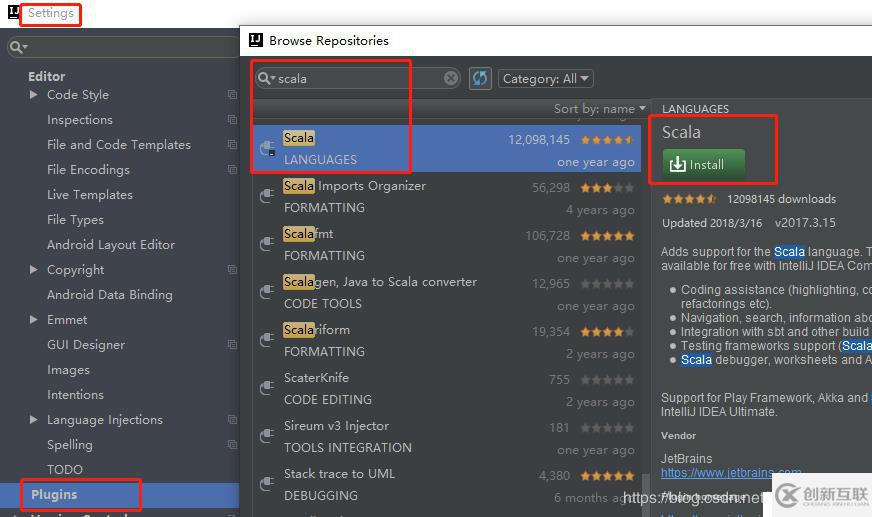Open File Encodings settings
Image resolution: width=872 pixels, height=517 pixels.
click(88, 170)
